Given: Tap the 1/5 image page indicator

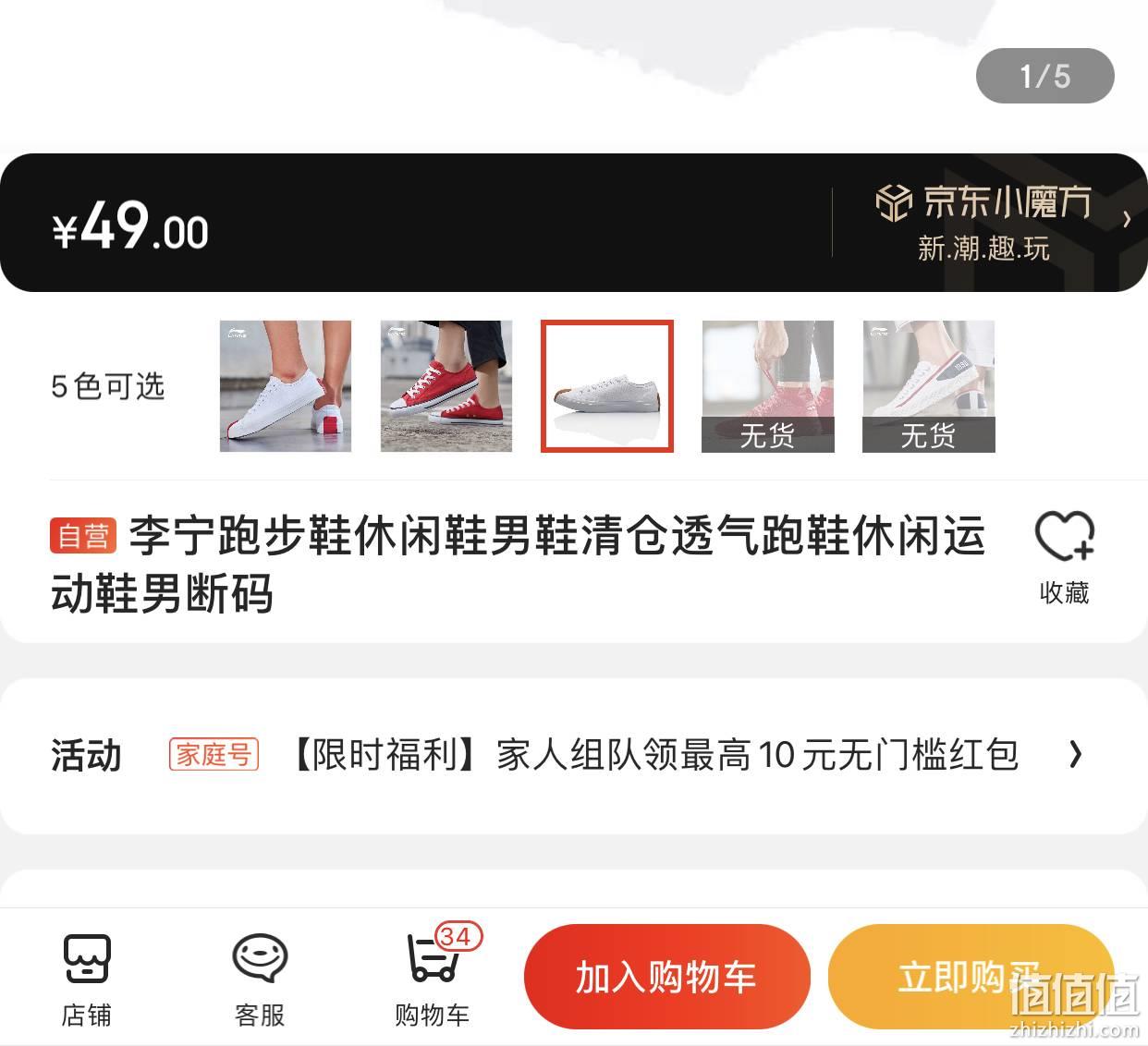Looking at the screenshot, I should (x=1045, y=76).
